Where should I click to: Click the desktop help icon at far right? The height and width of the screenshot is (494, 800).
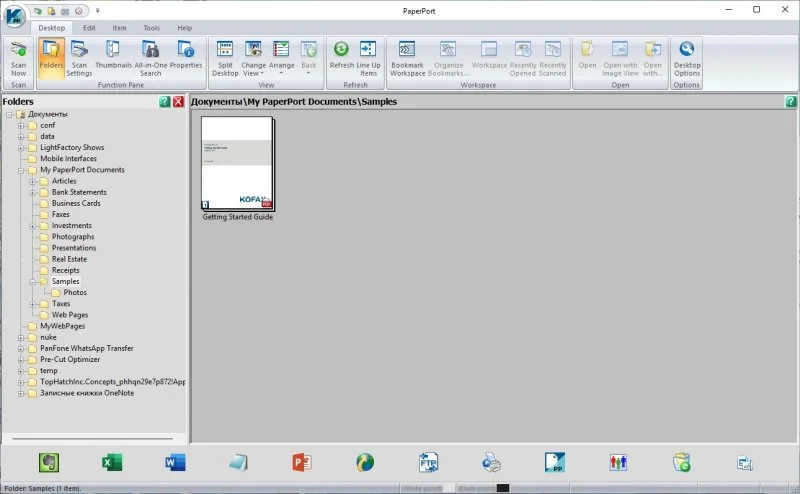click(790, 102)
